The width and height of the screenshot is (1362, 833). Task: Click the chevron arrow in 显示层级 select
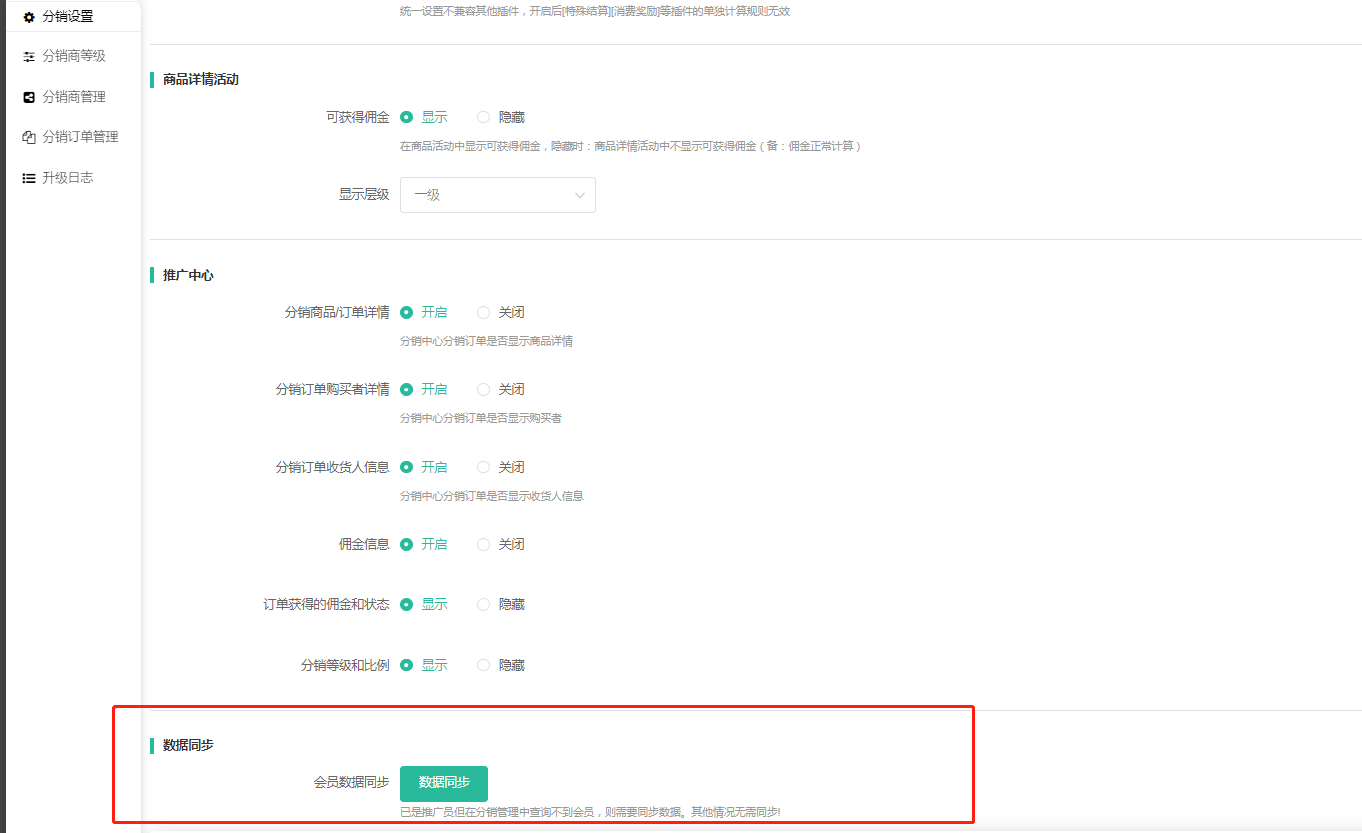click(x=580, y=195)
